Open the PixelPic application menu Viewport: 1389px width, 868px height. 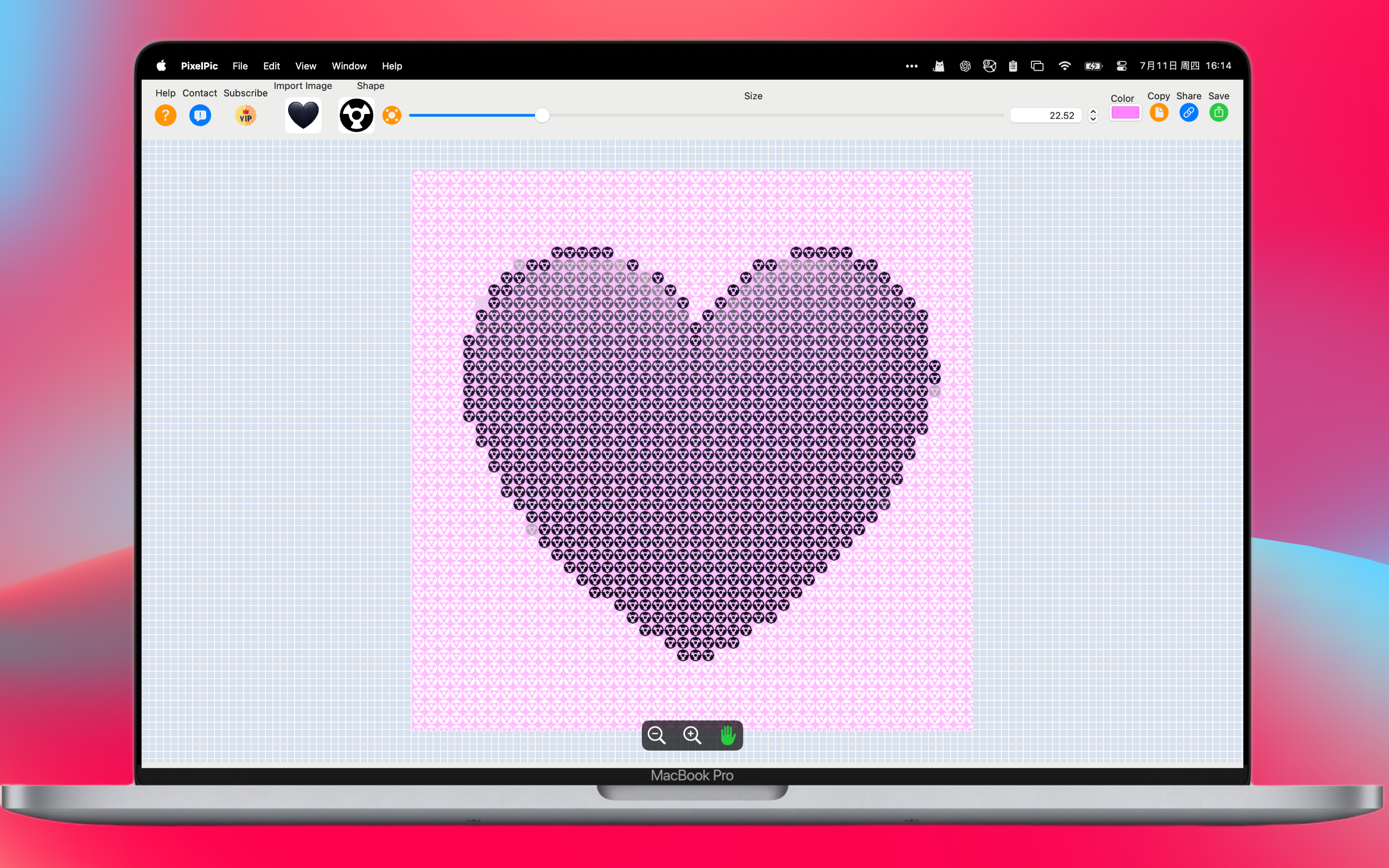[199, 66]
